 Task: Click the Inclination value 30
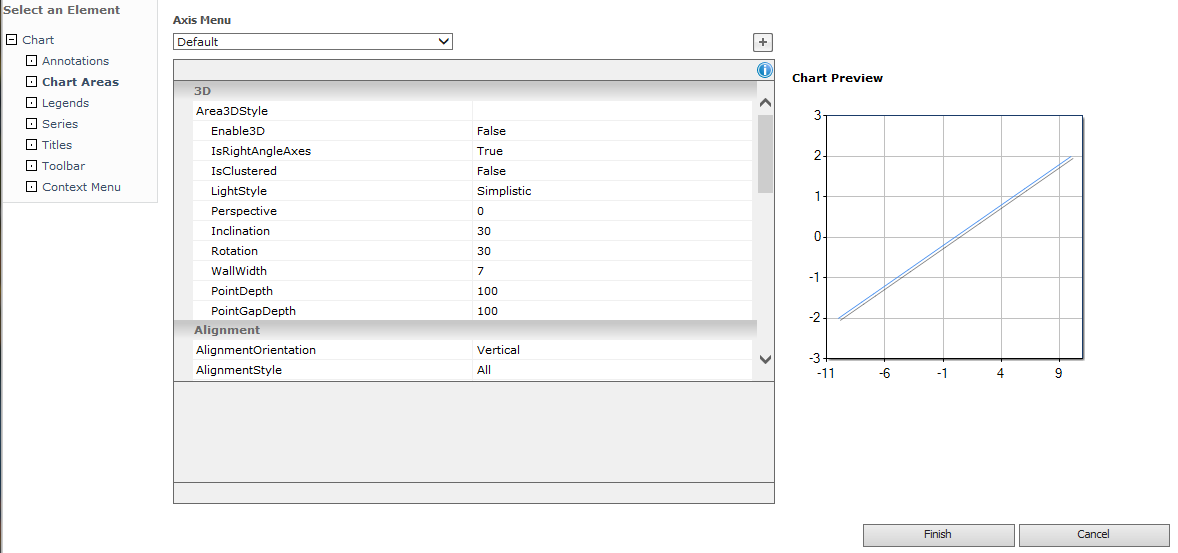[x=484, y=231]
